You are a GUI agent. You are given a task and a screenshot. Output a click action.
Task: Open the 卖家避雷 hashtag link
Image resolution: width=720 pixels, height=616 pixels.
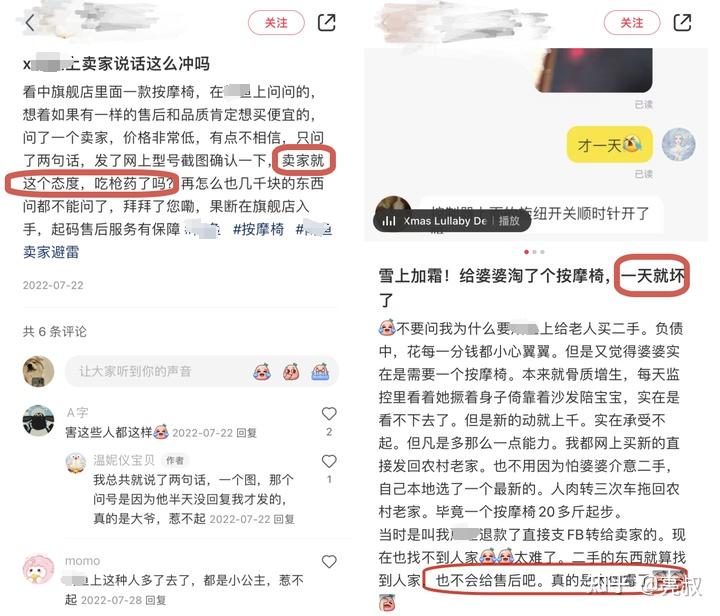coord(51,252)
